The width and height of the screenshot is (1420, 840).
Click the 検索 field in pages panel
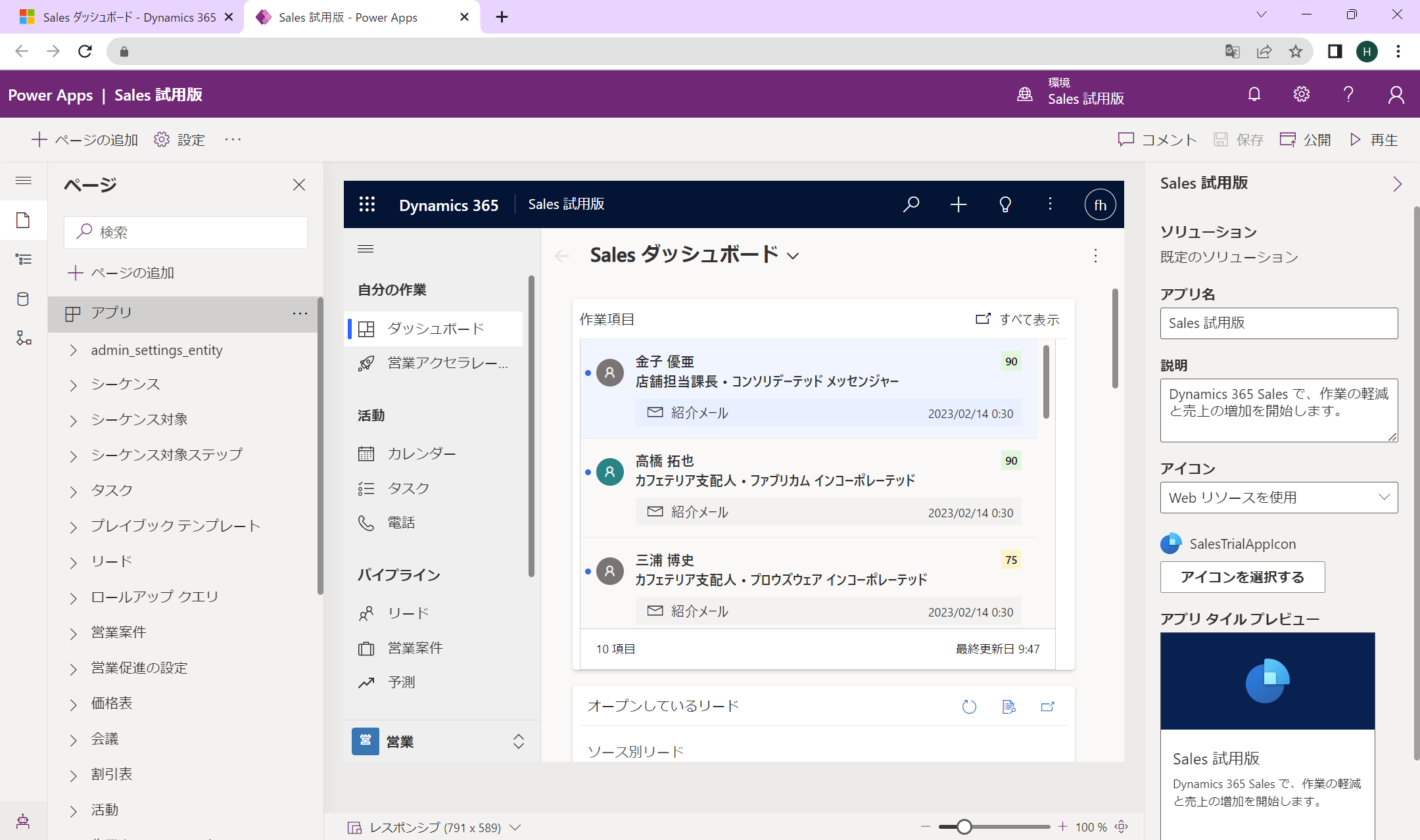185,232
